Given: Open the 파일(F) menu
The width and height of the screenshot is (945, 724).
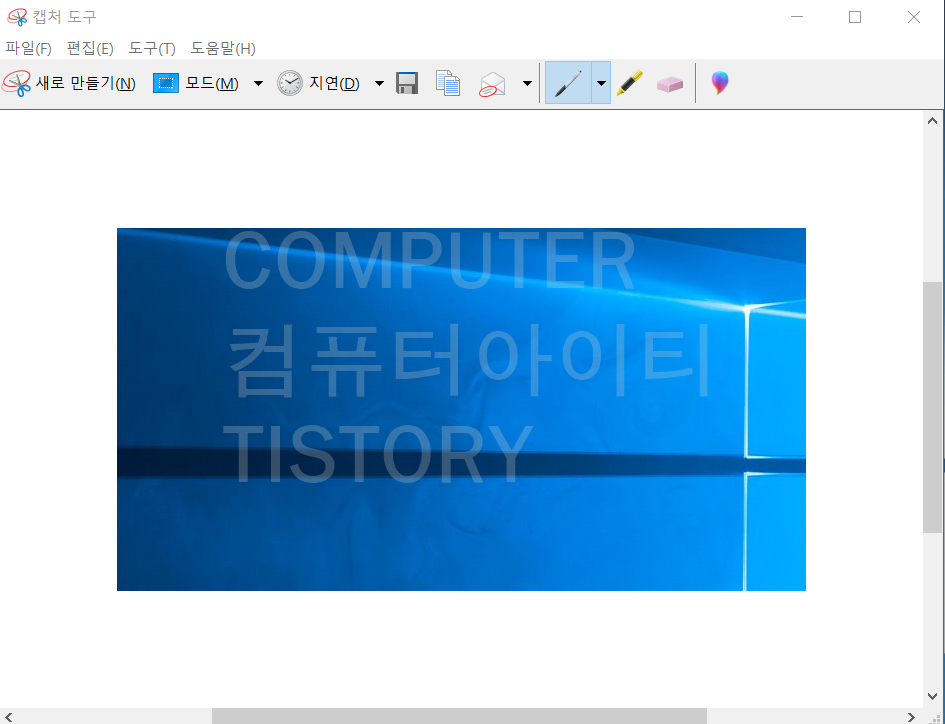Looking at the screenshot, I should tap(28, 48).
